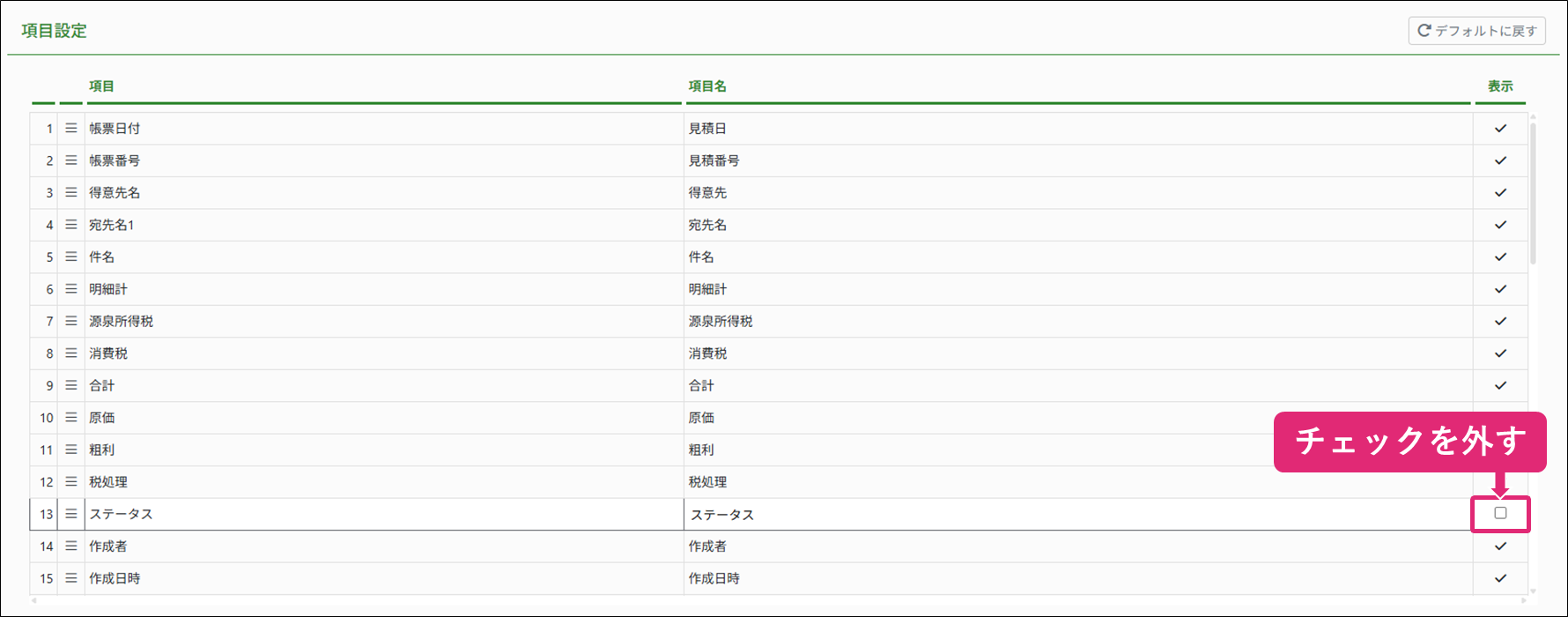Click scroll down arrow of the list
The image size is (1568, 617).
(1534, 591)
